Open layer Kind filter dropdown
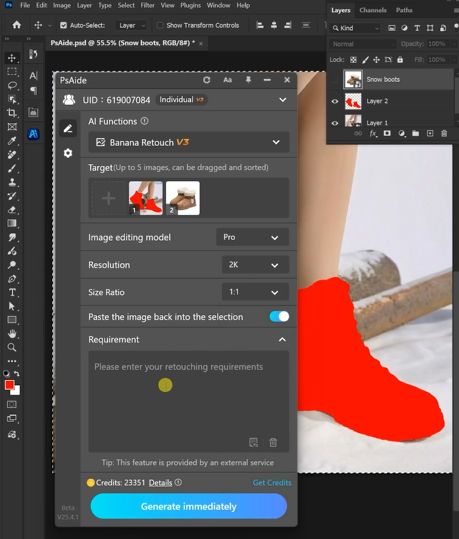The image size is (459, 539). 355,28
